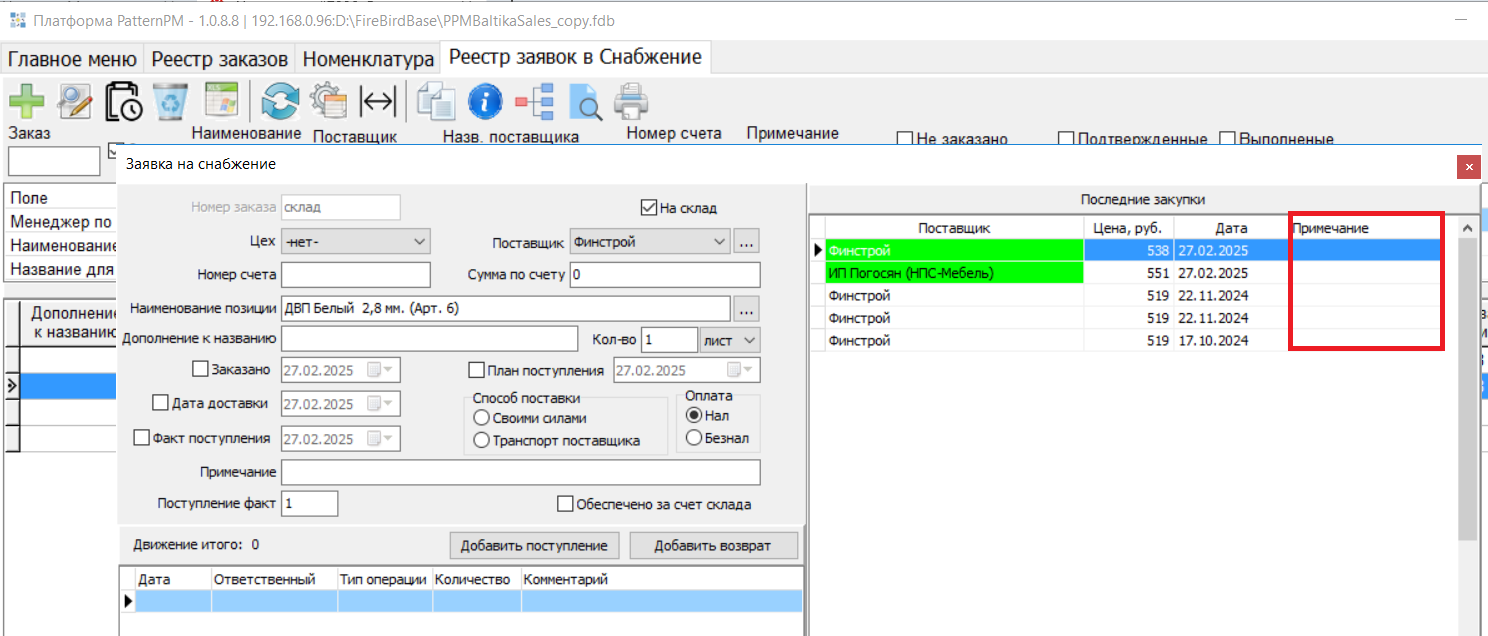The width and height of the screenshot is (1488, 636).
Task: Click the column width fit icon
Action: (379, 101)
